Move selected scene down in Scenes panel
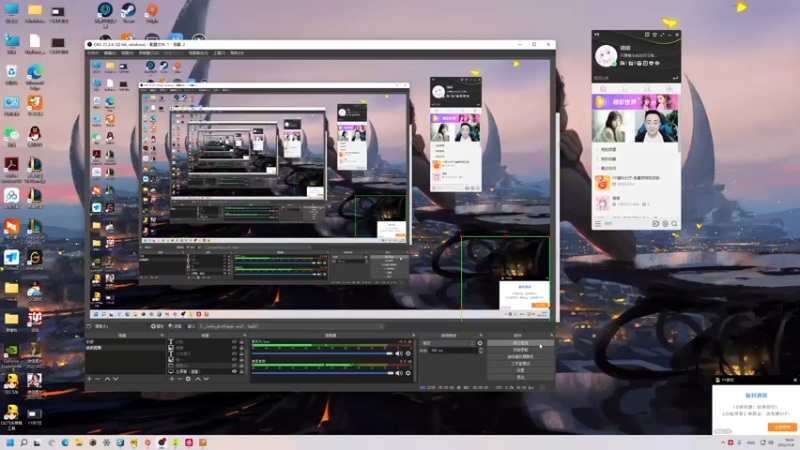Screen dimensions: 800x450 pos(116,379)
